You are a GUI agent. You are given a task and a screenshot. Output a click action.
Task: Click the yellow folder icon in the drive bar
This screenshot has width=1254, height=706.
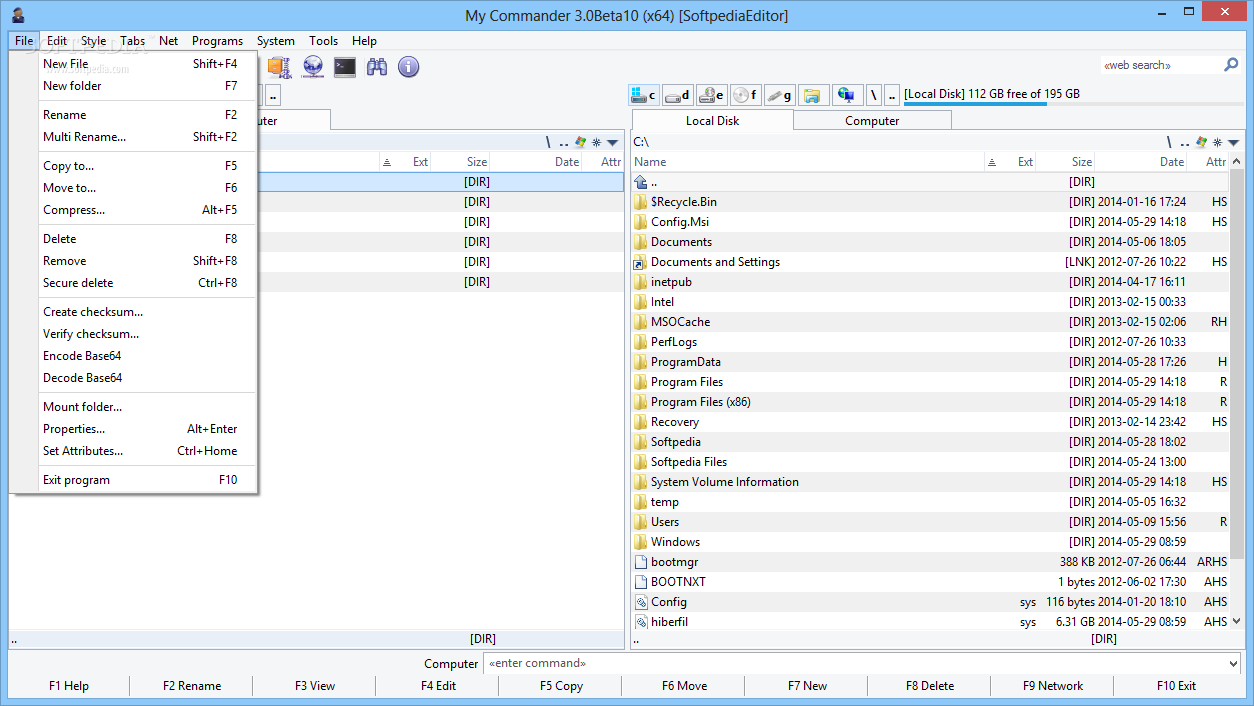812,95
